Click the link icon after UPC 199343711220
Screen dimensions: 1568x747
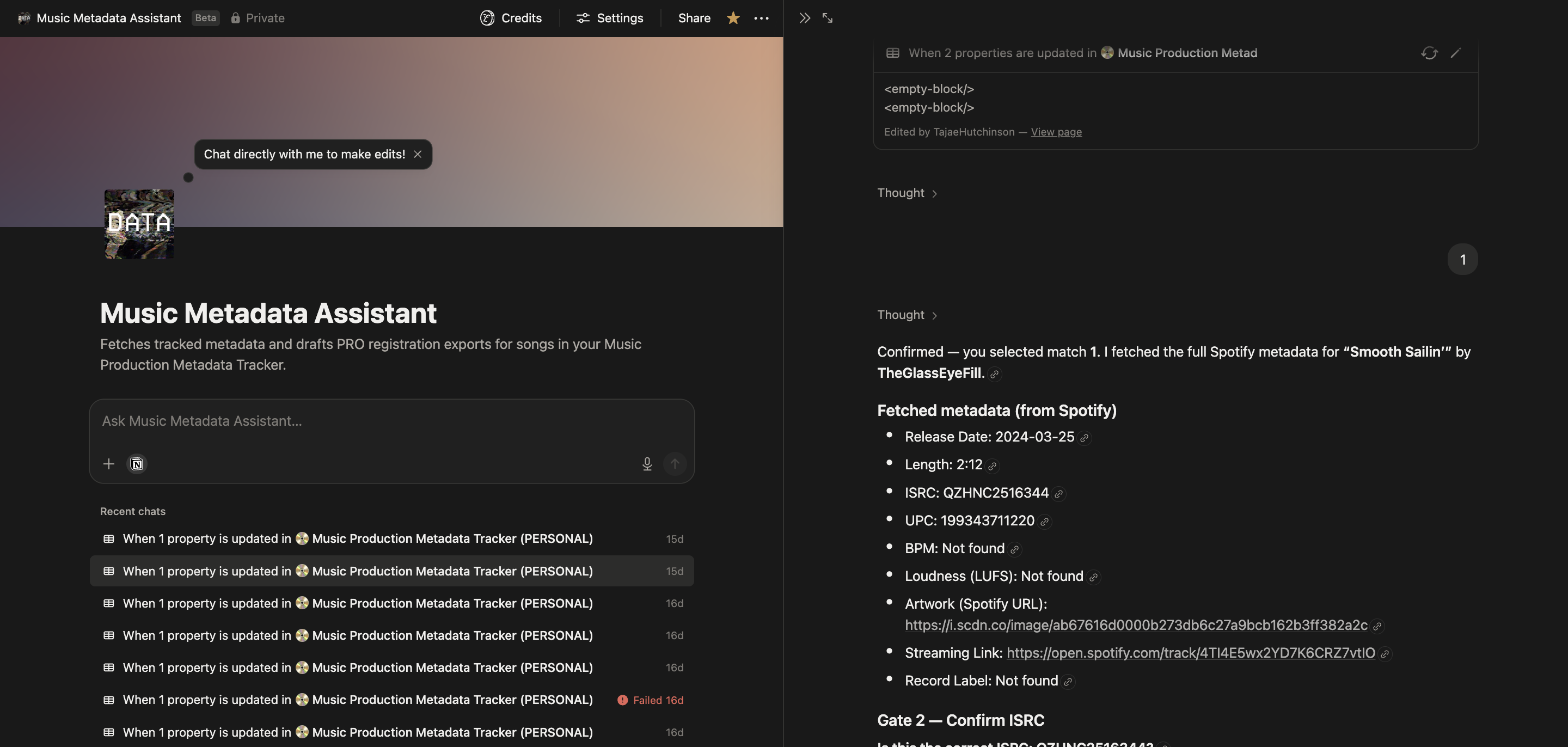[1045, 522]
